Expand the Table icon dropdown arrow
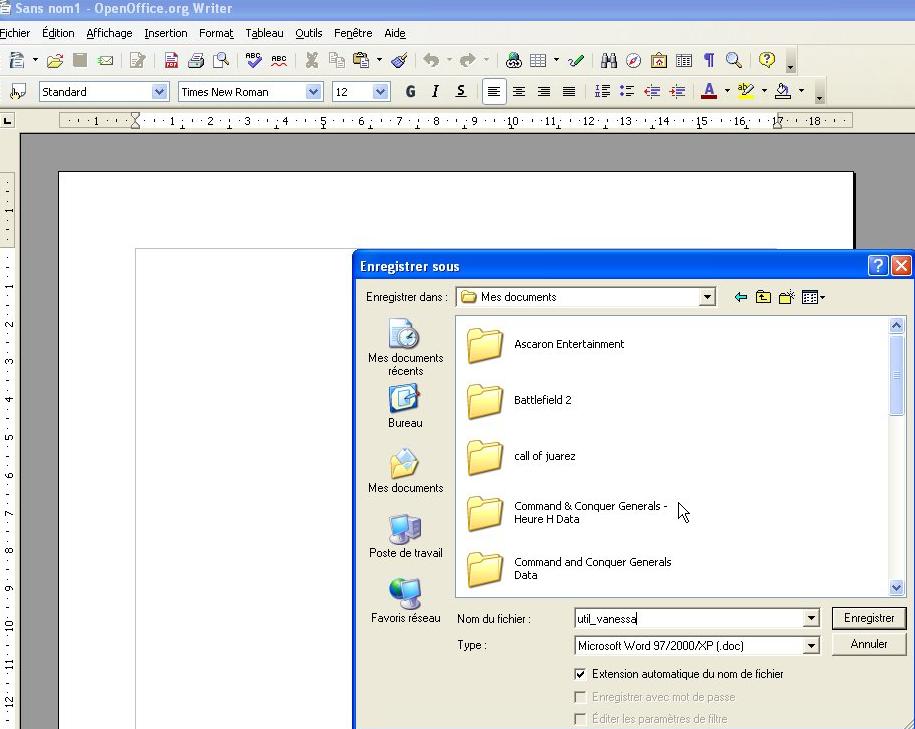 (556, 60)
